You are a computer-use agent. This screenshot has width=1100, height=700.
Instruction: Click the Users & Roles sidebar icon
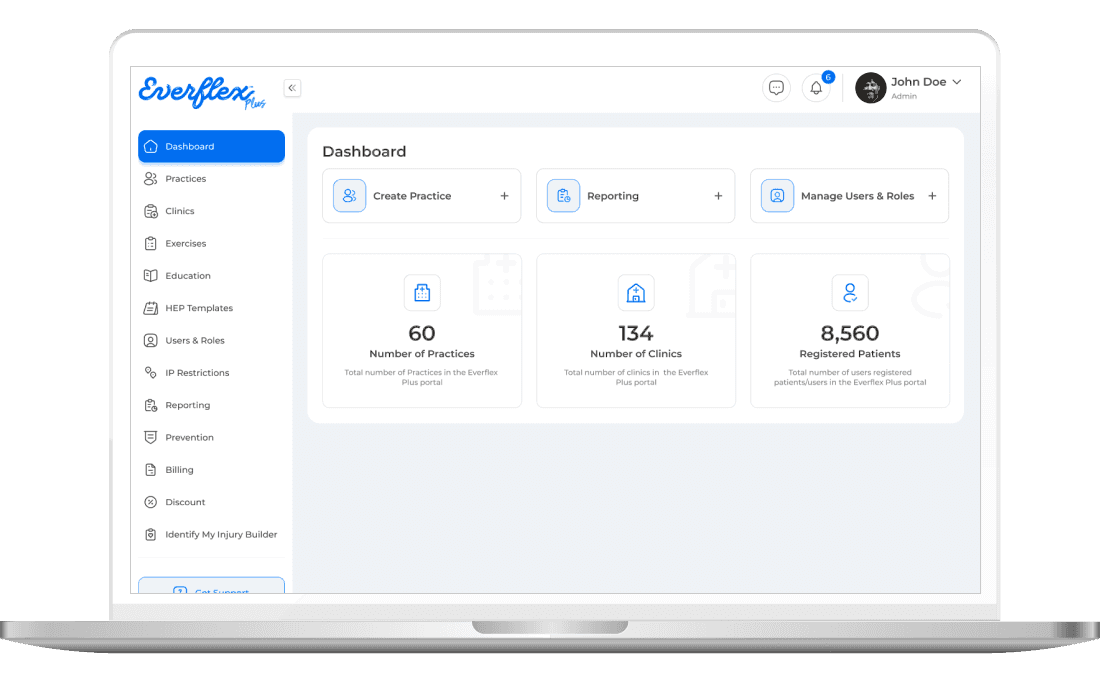coord(150,340)
